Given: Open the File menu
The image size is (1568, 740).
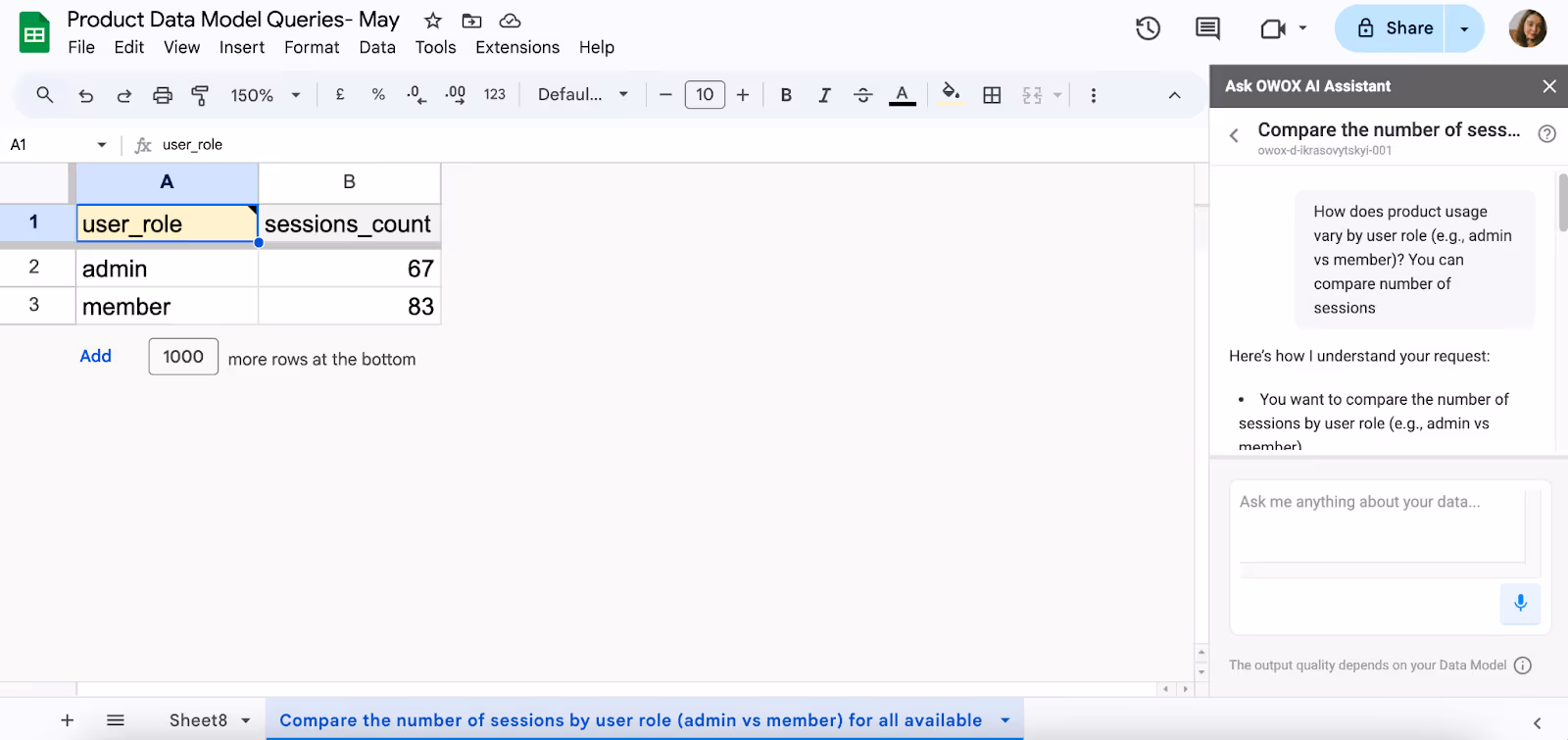Looking at the screenshot, I should (81, 47).
